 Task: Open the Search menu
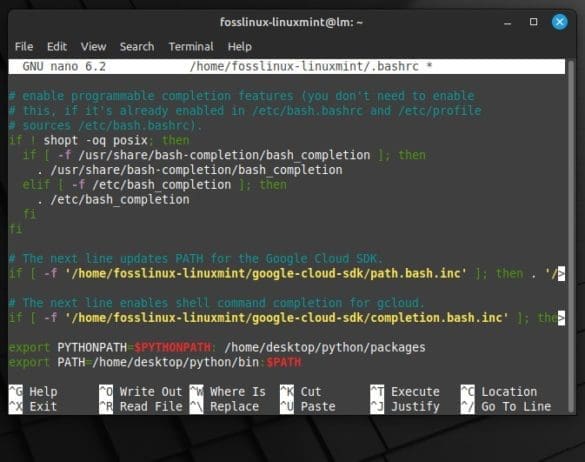point(137,47)
